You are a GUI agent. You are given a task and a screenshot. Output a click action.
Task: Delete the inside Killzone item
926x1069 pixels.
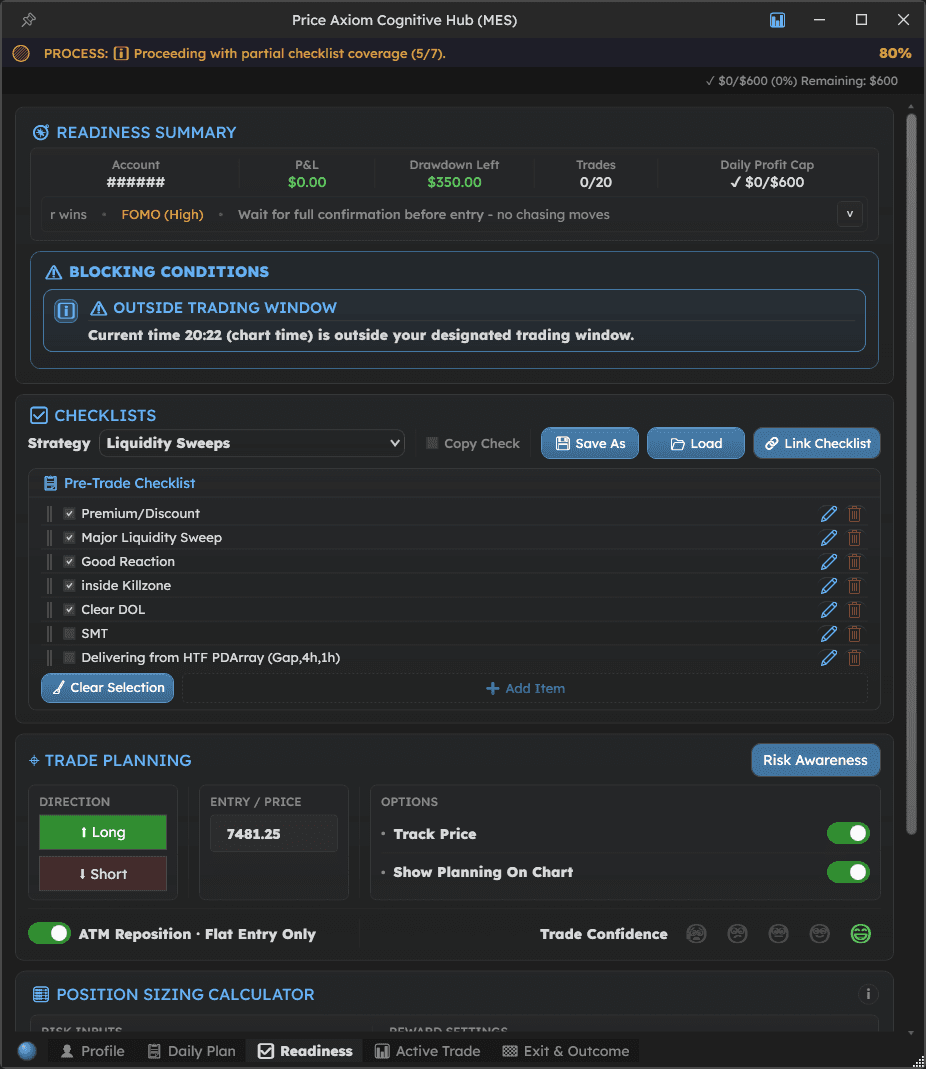(854, 586)
